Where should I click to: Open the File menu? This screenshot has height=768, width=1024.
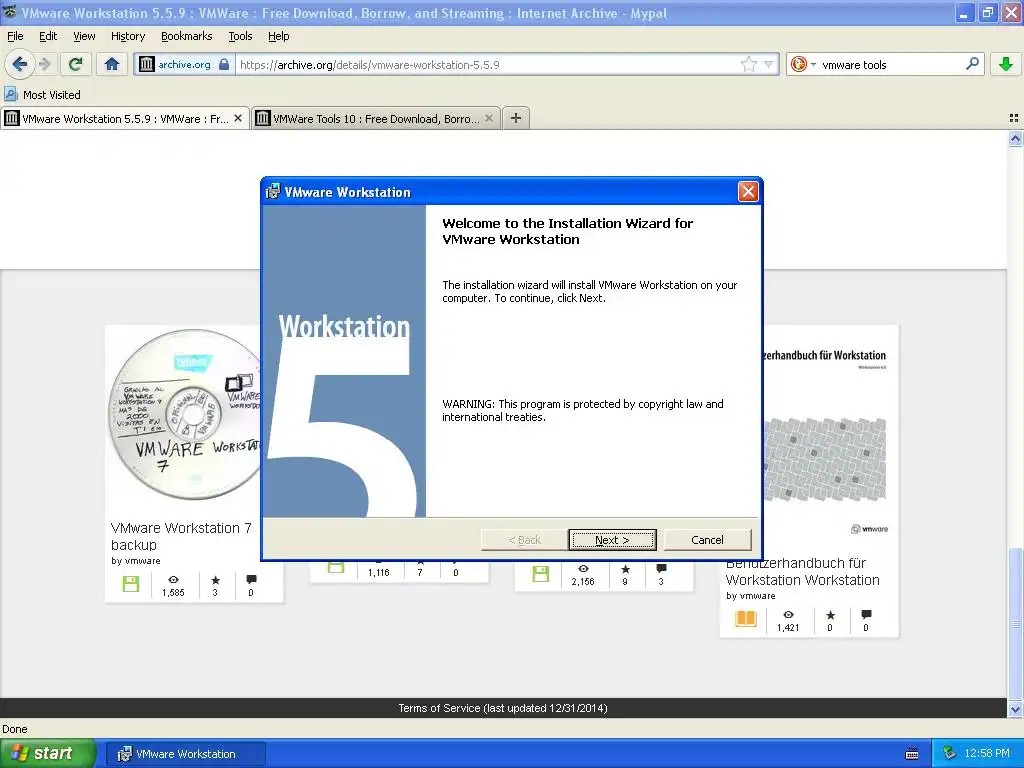click(x=15, y=36)
